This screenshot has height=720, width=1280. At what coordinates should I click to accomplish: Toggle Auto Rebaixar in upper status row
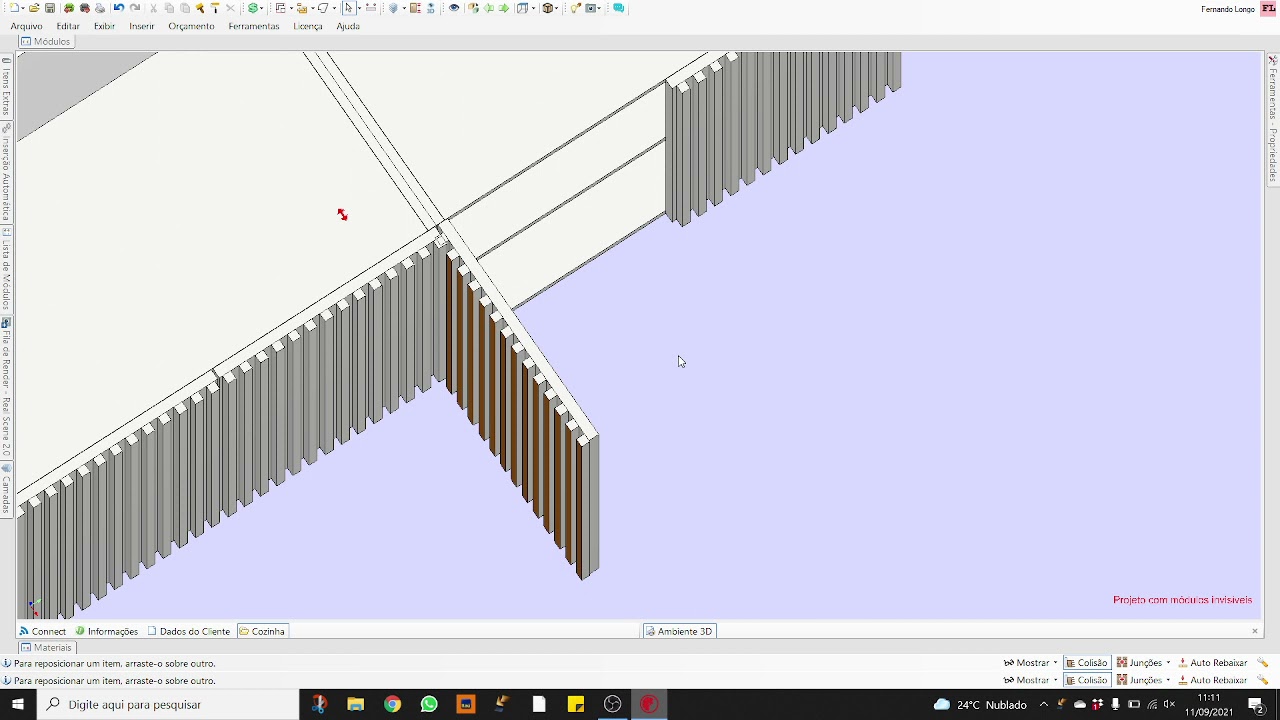click(x=1212, y=663)
